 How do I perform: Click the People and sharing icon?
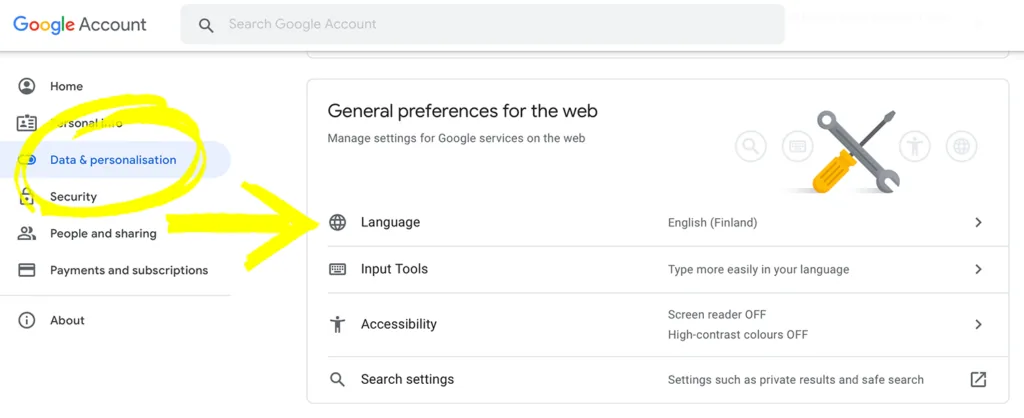click(27, 233)
